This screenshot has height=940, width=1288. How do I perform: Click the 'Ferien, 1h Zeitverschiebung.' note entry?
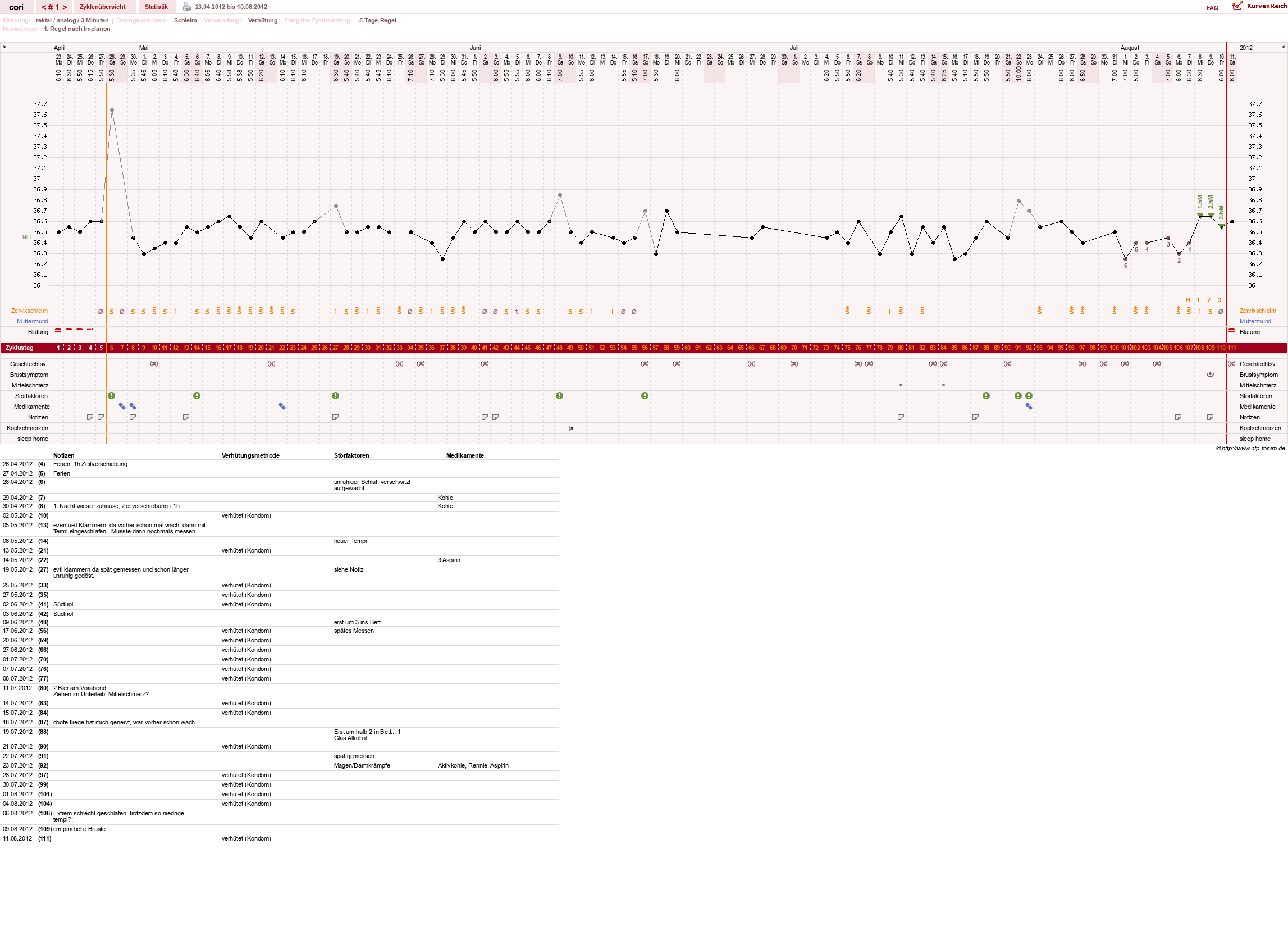[91, 464]
